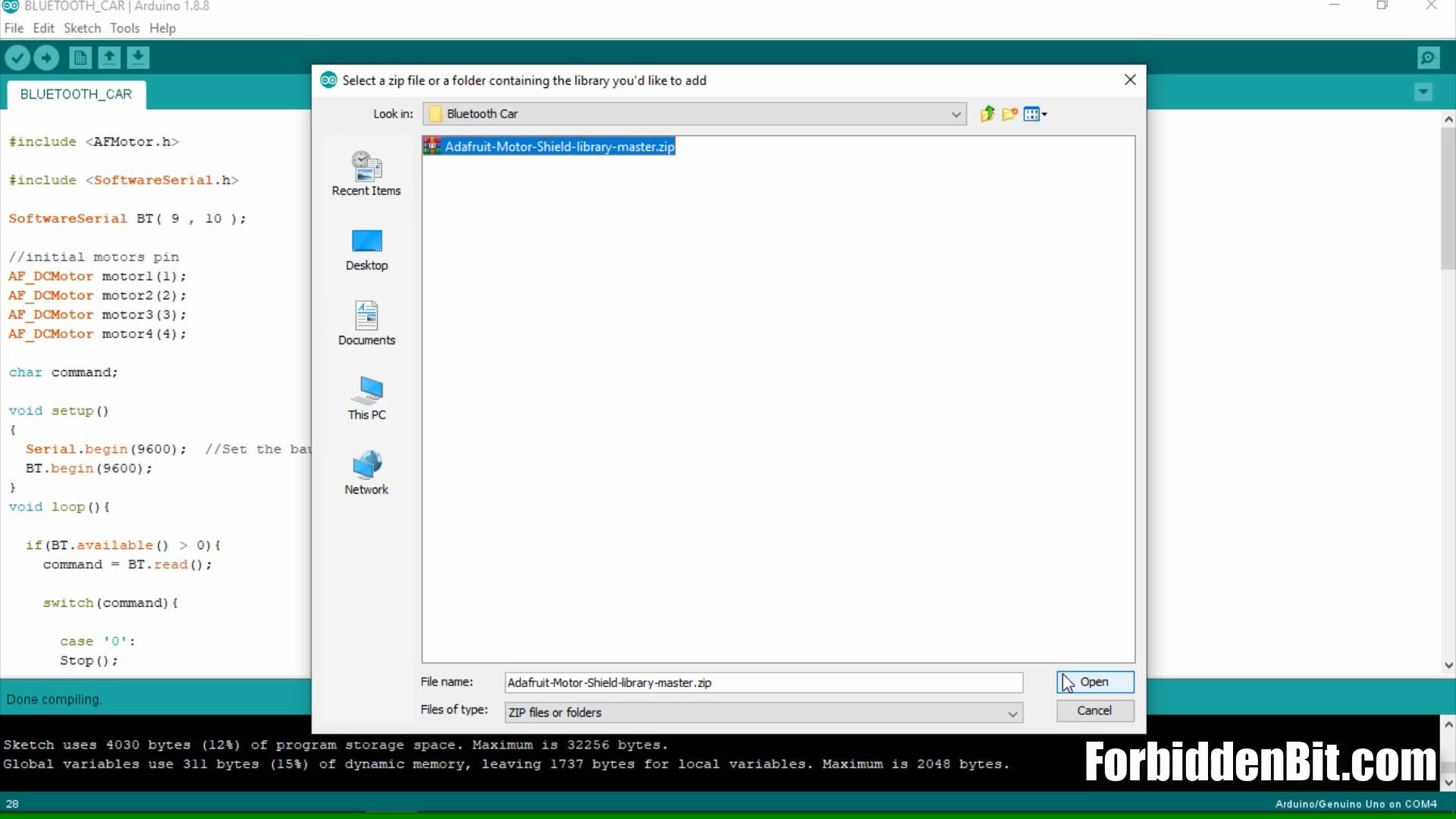Go up one folder level
Viewport: 1456px width, 819px height.
(987, 114)
